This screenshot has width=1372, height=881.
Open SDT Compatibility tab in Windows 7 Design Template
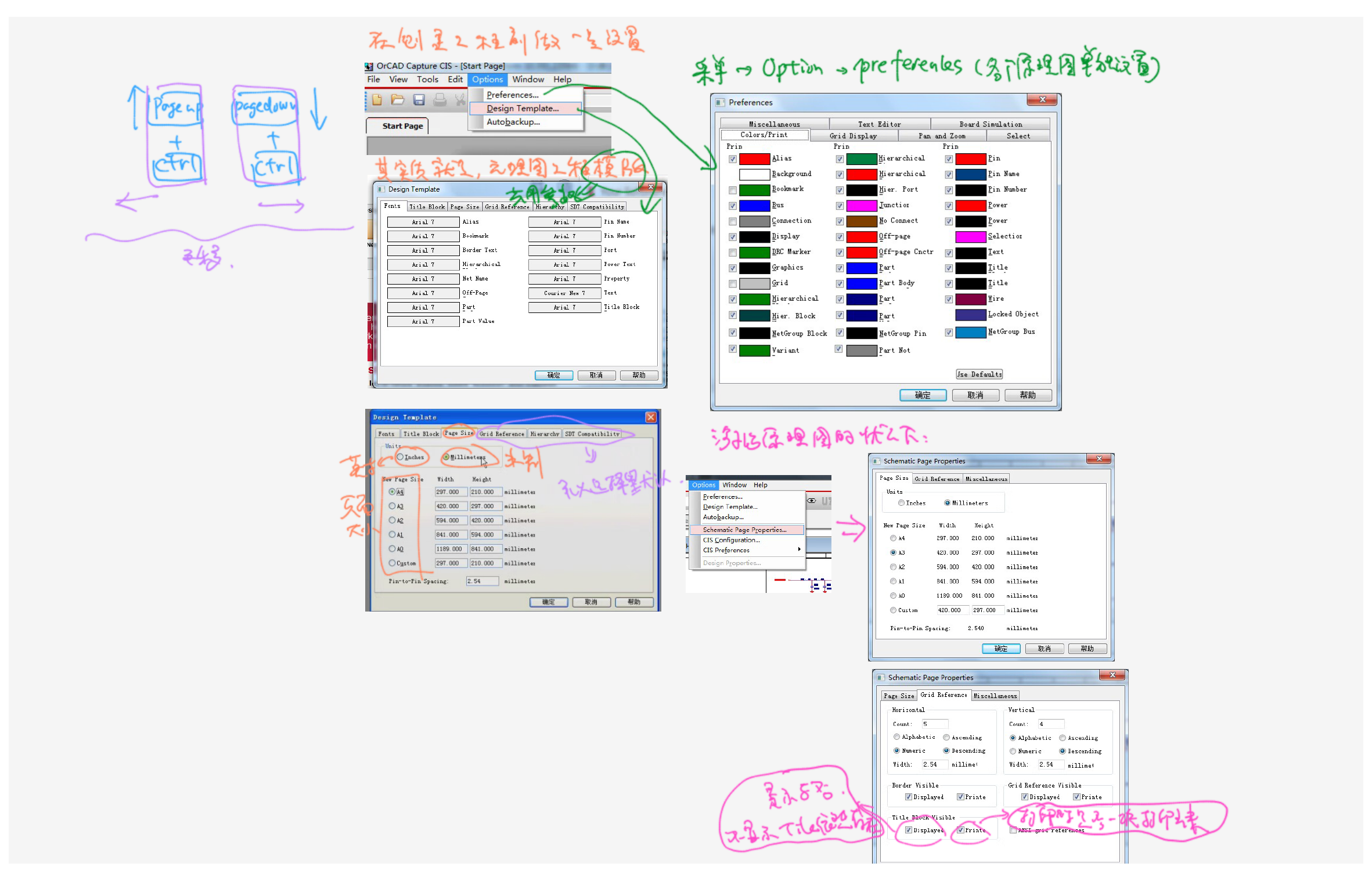[597, 207]
